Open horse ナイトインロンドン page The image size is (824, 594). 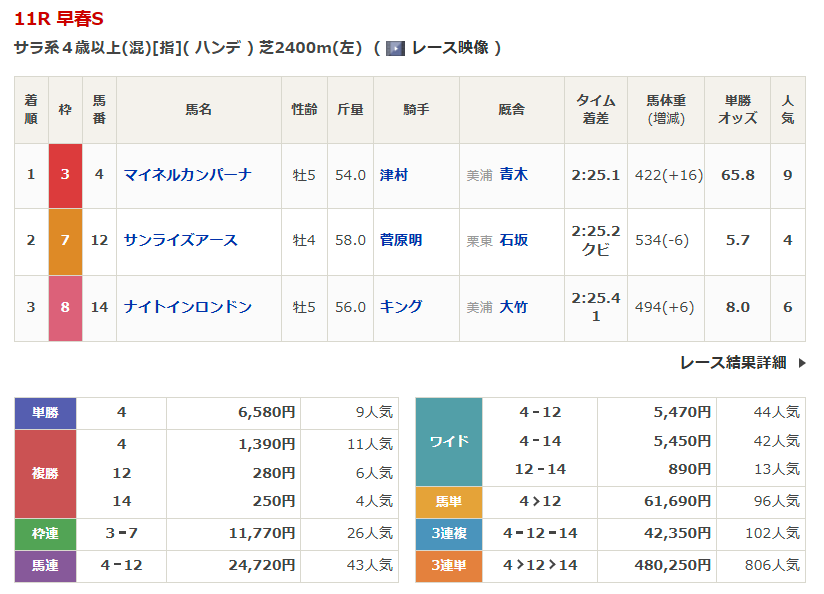point(187,307)
